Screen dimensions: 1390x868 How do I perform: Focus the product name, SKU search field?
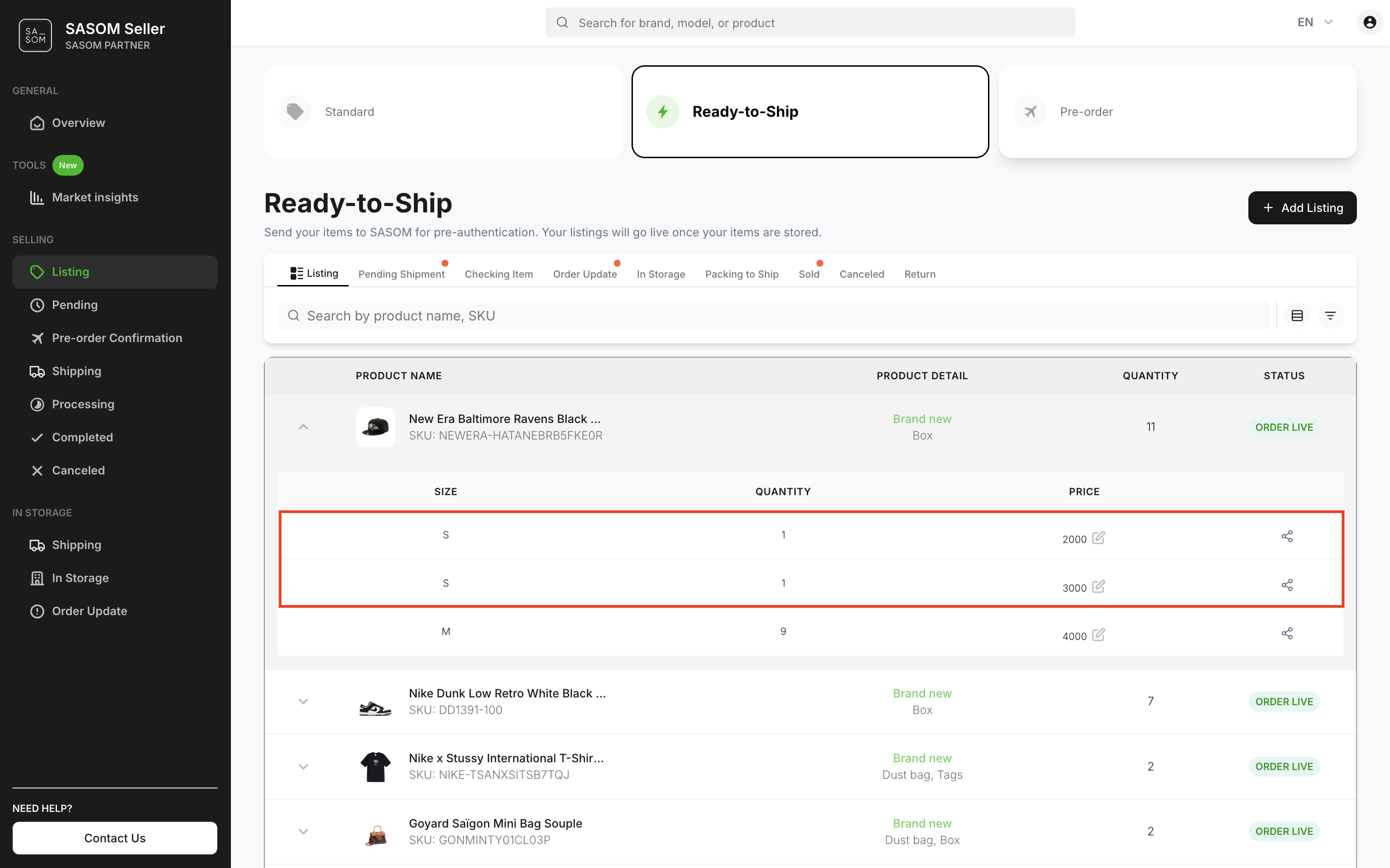click(x=773, y=316)
